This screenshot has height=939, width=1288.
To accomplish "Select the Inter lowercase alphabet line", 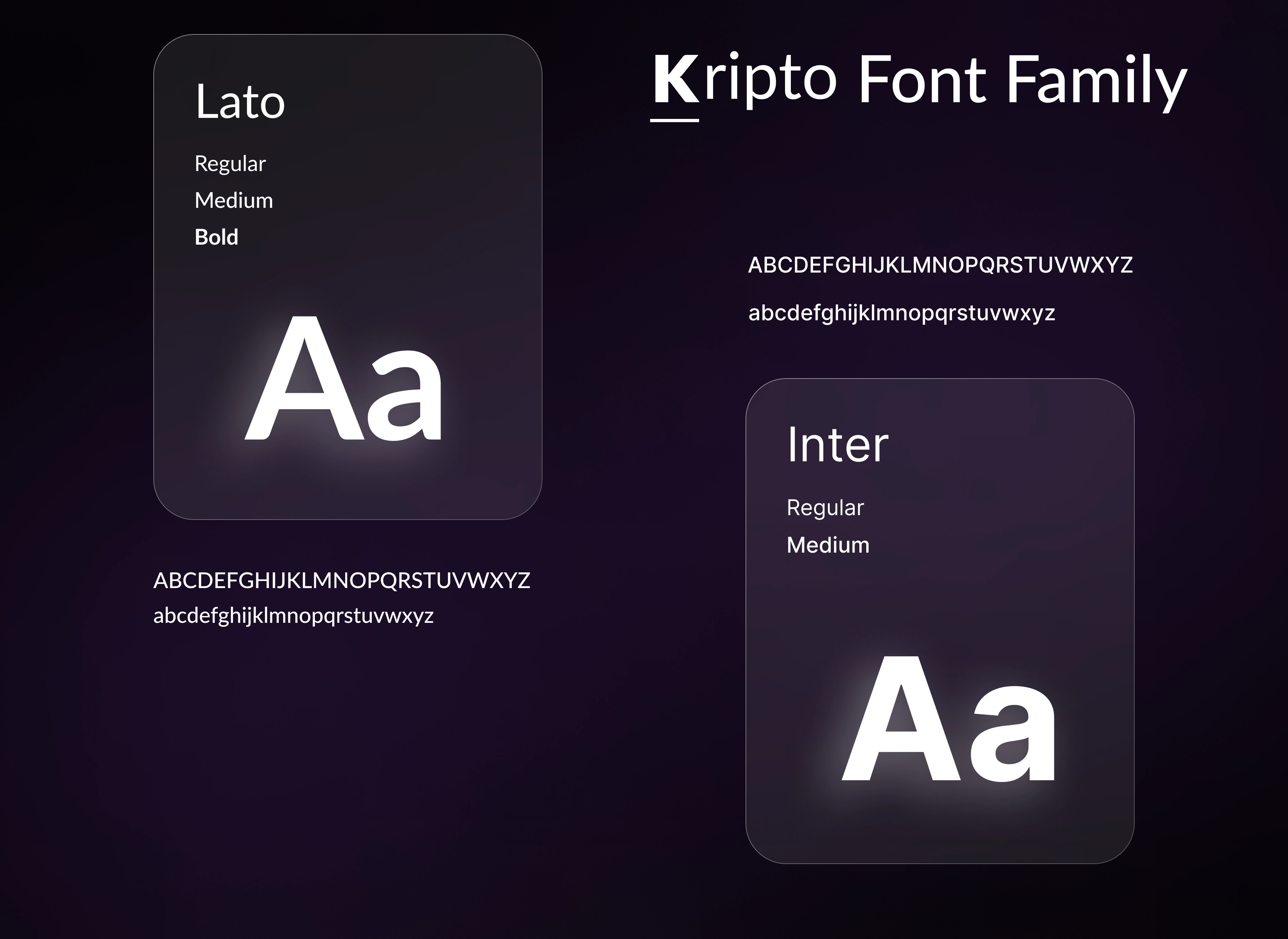I will (x=902, y=313).
